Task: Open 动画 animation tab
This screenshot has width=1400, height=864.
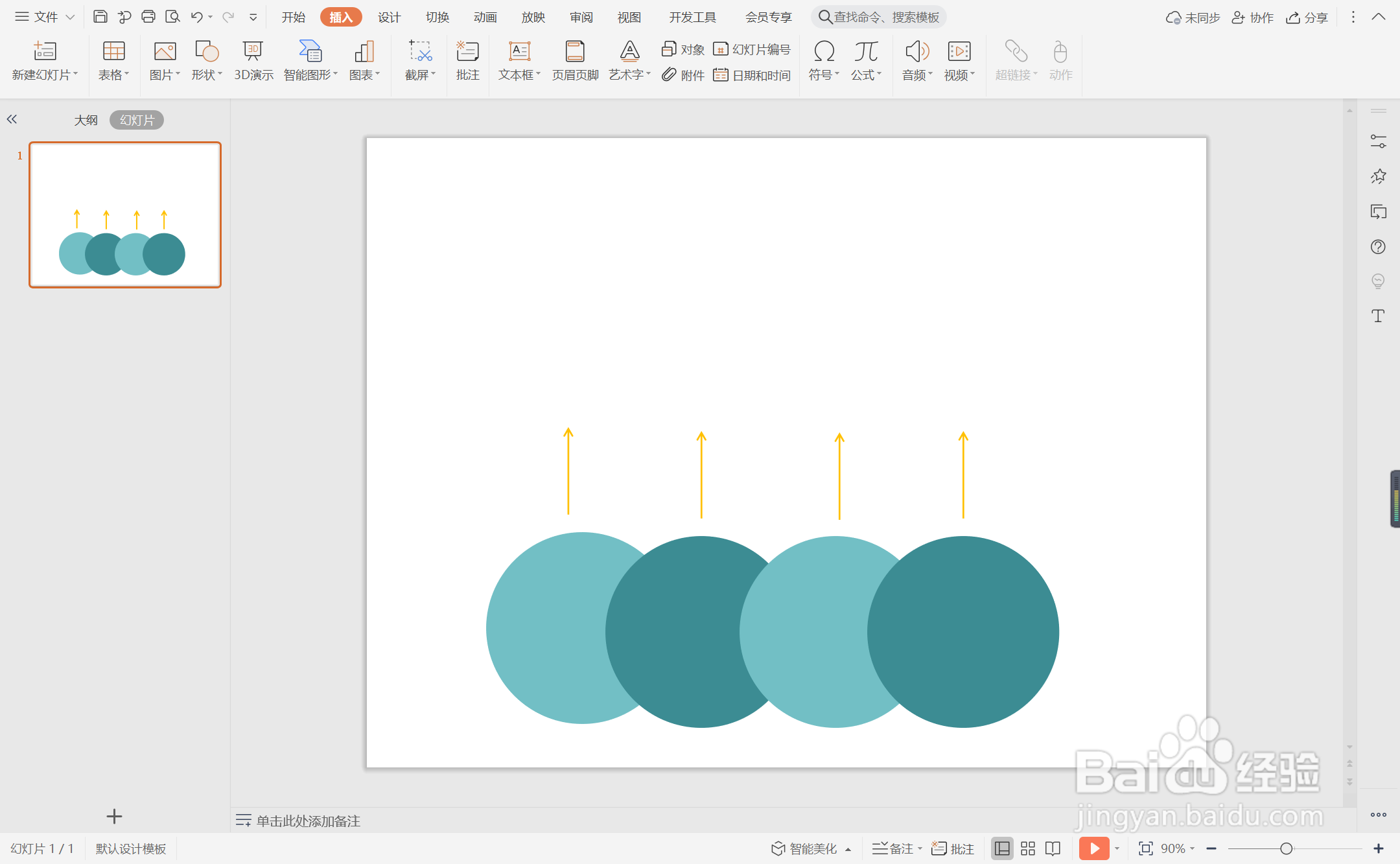Action: (x=485, y=18)
